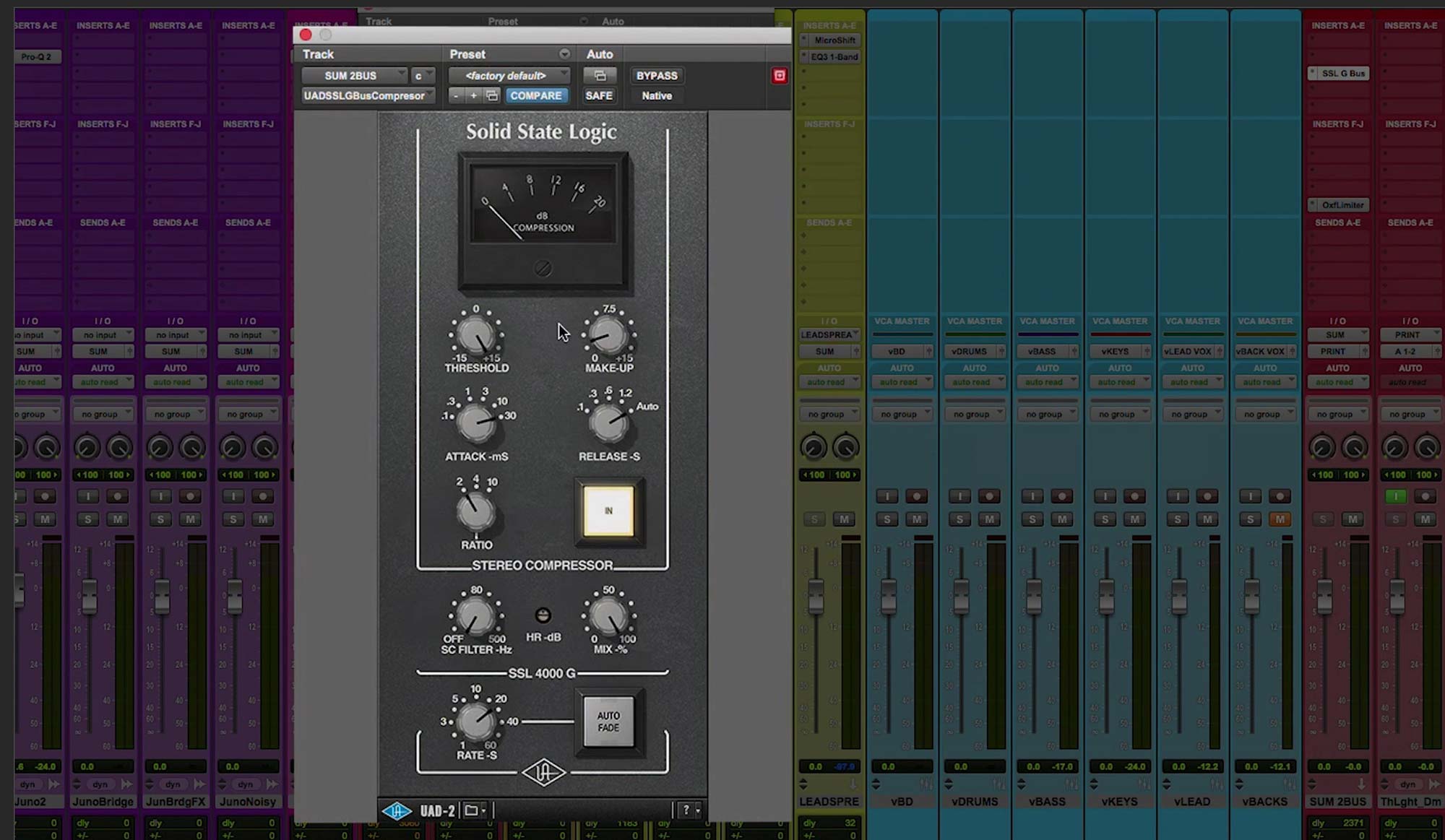Open the UADSSLGBusCompresor plugin selector dropdown
Image resolution: width=1445 pixels, height=840 pixels.
point(368,95)
